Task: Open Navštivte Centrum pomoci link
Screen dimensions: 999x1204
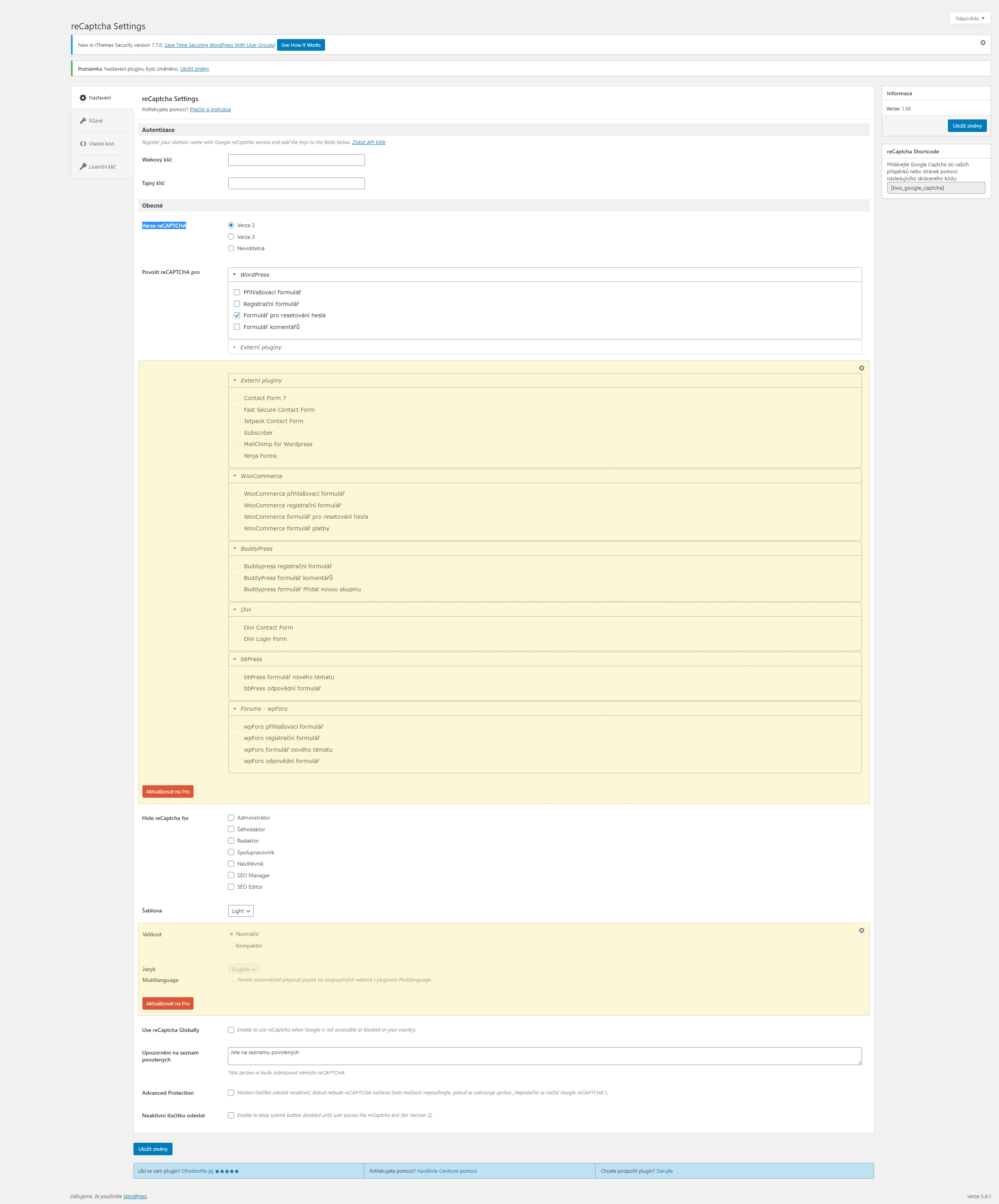Action: pos(447,1171)
